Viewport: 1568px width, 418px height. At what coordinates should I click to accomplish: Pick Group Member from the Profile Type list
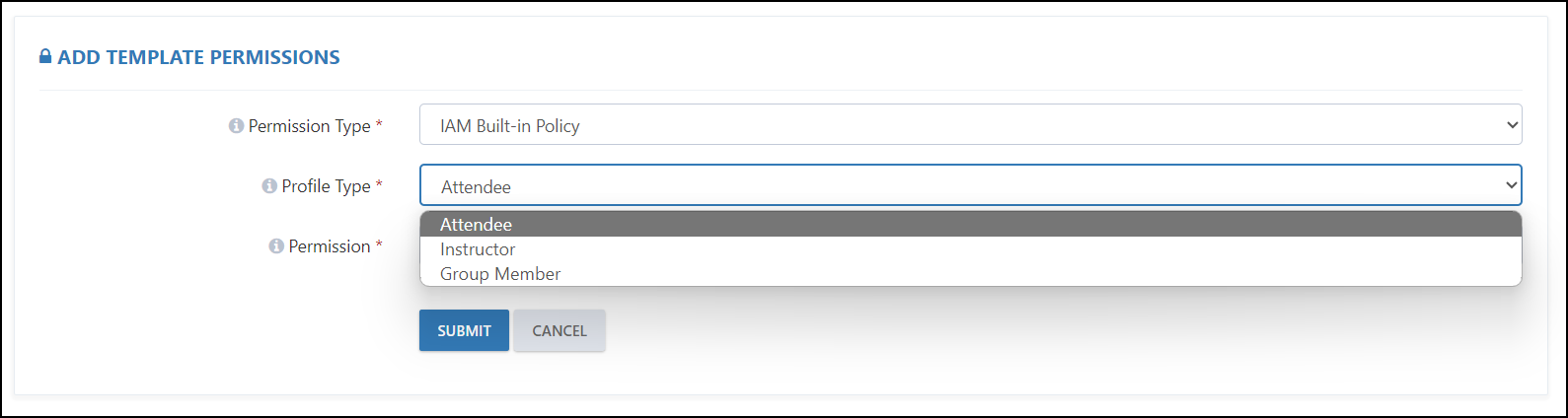970,274
